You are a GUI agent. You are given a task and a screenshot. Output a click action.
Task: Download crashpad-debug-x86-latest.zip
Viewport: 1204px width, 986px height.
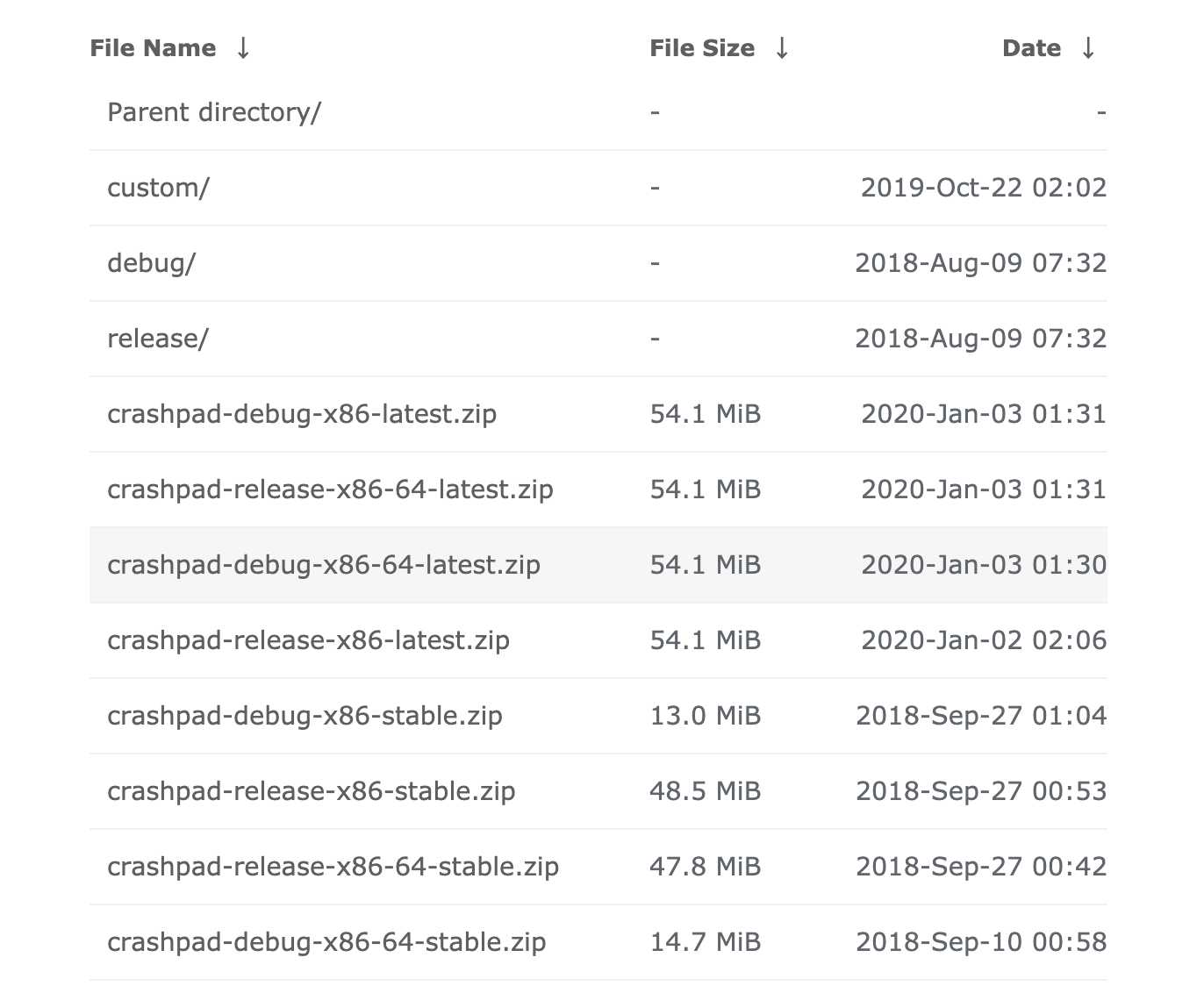click(302, 414)
